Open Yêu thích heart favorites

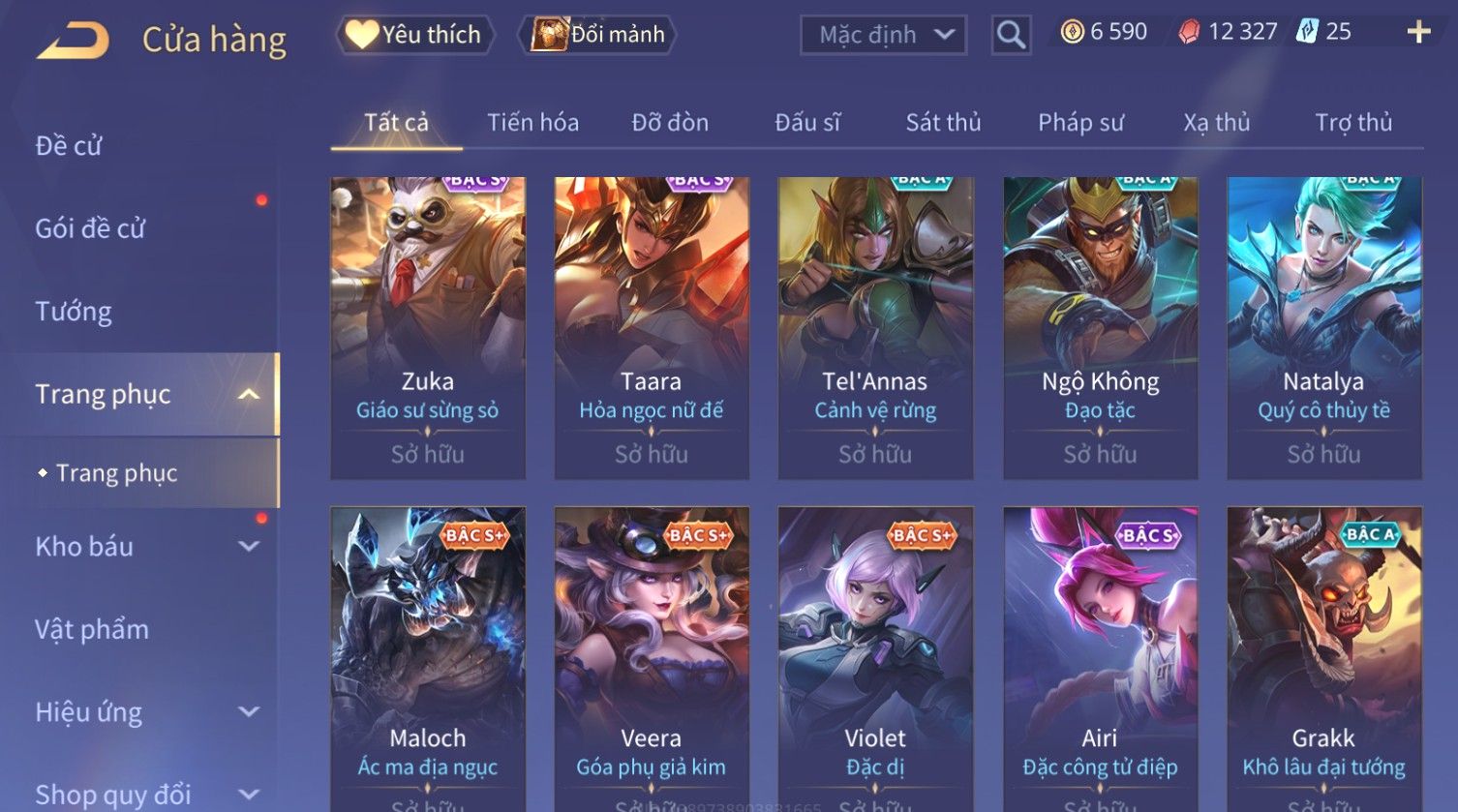[415, 35]
